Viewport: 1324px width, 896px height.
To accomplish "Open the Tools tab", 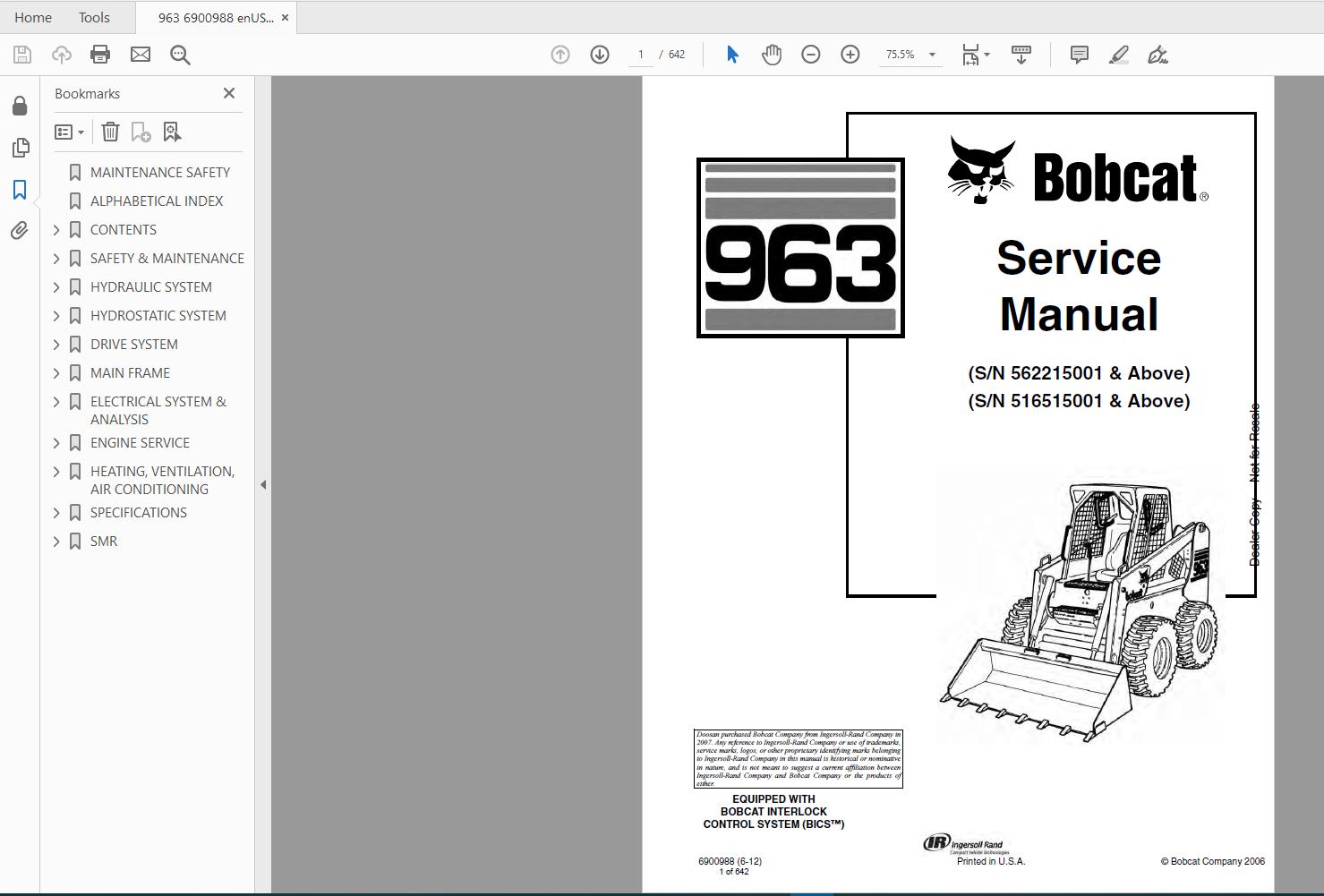I will [93, 17].
